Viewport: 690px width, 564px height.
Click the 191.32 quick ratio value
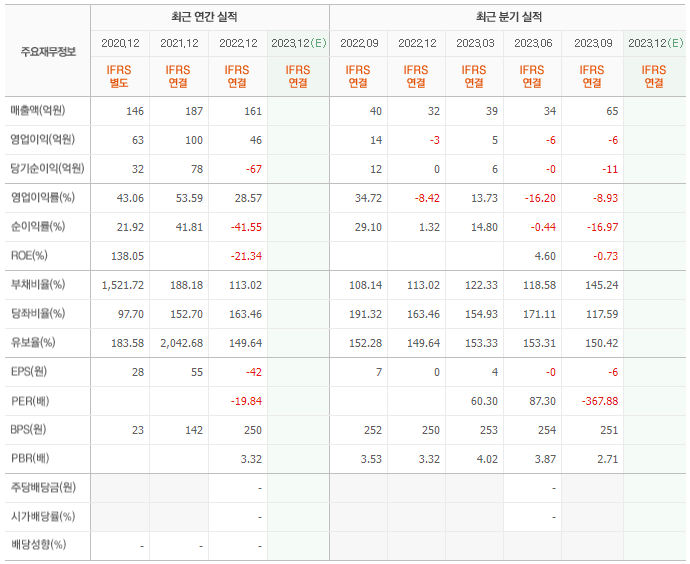click(x=366, y=314)
